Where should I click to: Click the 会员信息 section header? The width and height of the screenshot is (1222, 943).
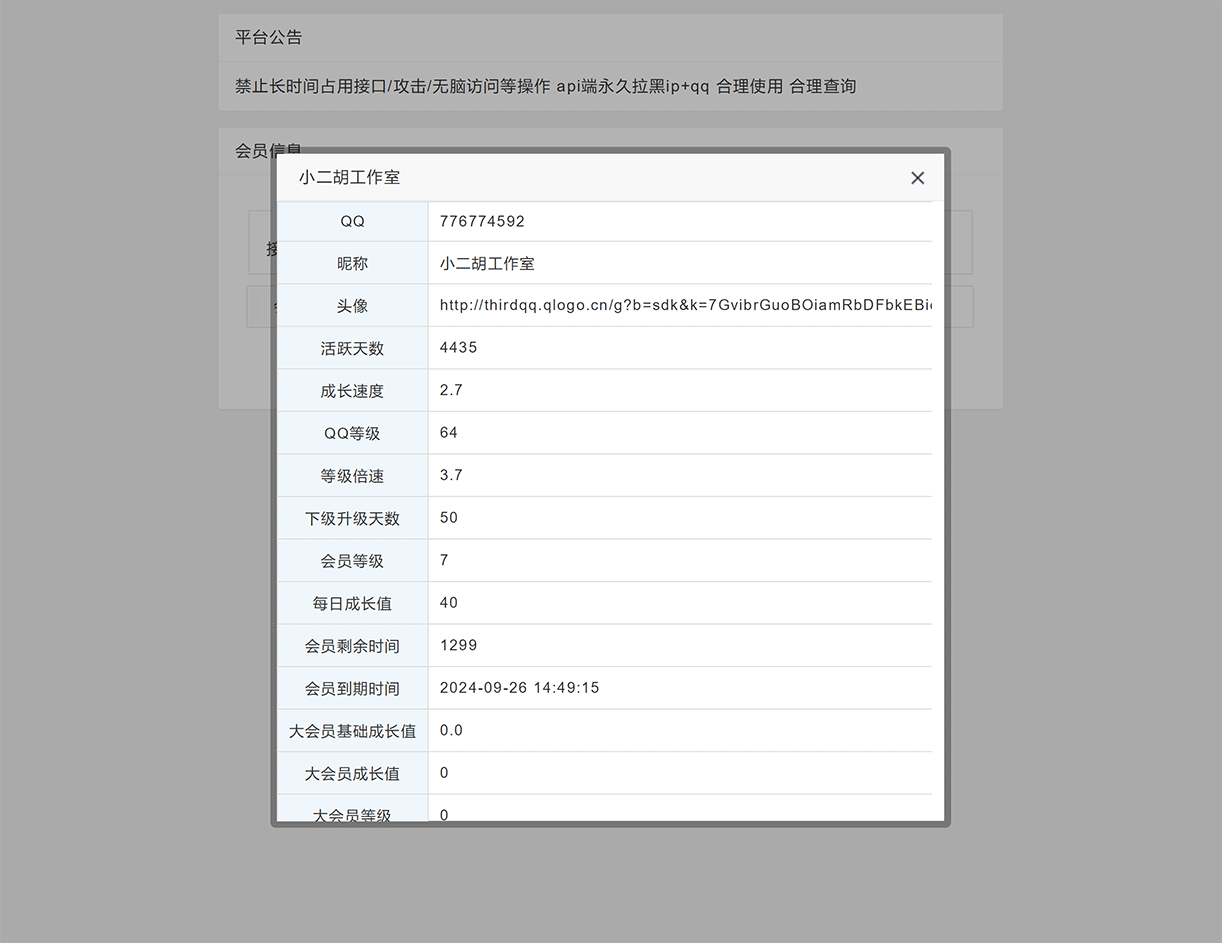[259, 150]
